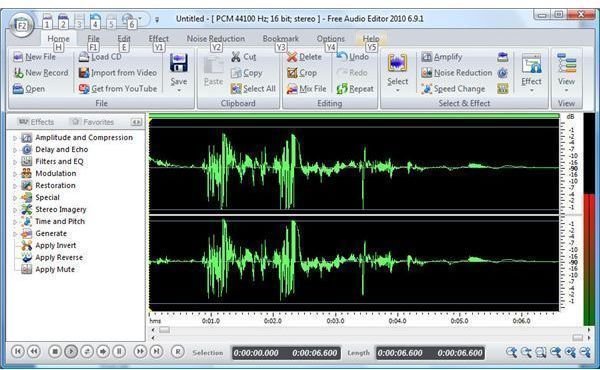Click the small icon right of Amplify
This screenshot has height=370, width=600.
502,57
